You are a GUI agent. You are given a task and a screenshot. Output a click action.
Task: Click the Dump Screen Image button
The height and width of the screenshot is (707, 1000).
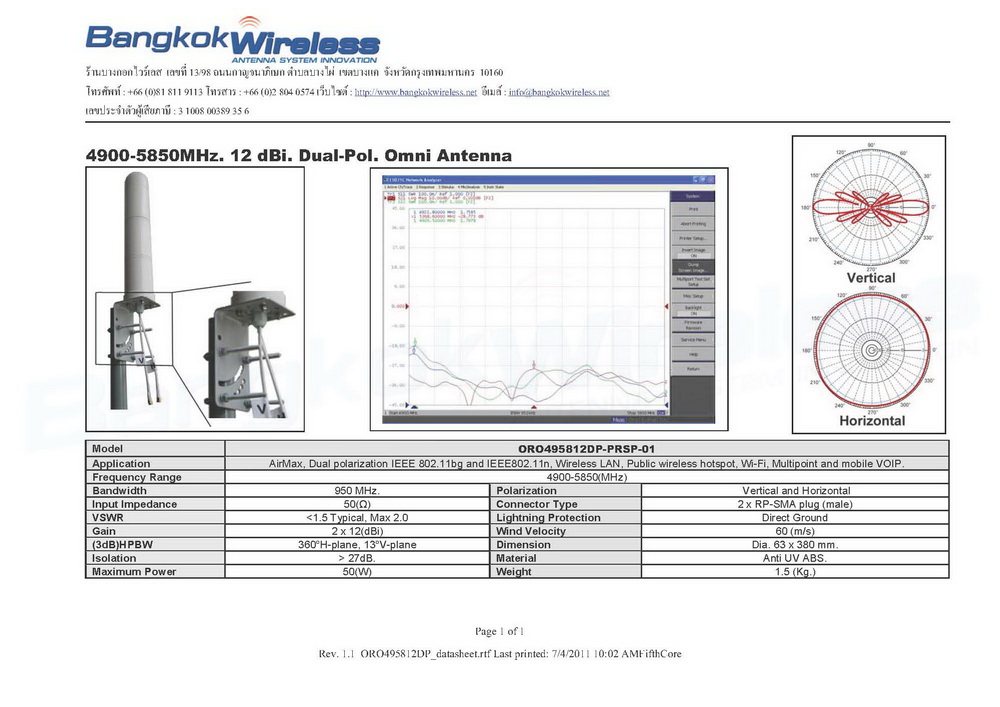[692, 267]
